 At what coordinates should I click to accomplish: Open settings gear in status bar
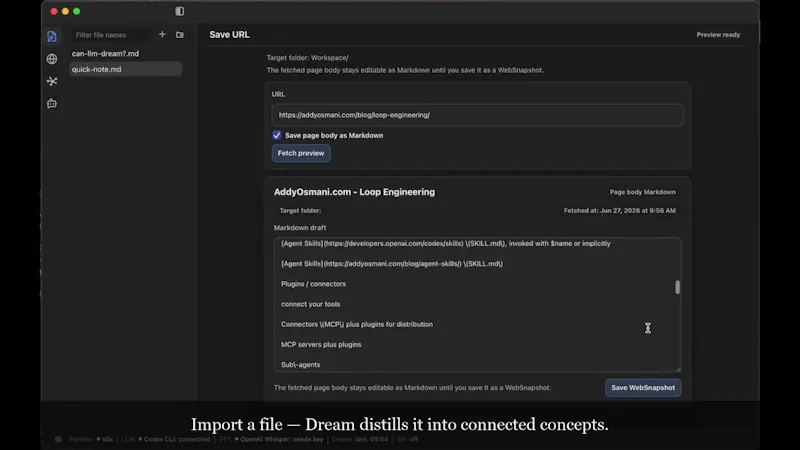(x=58, y=439)
